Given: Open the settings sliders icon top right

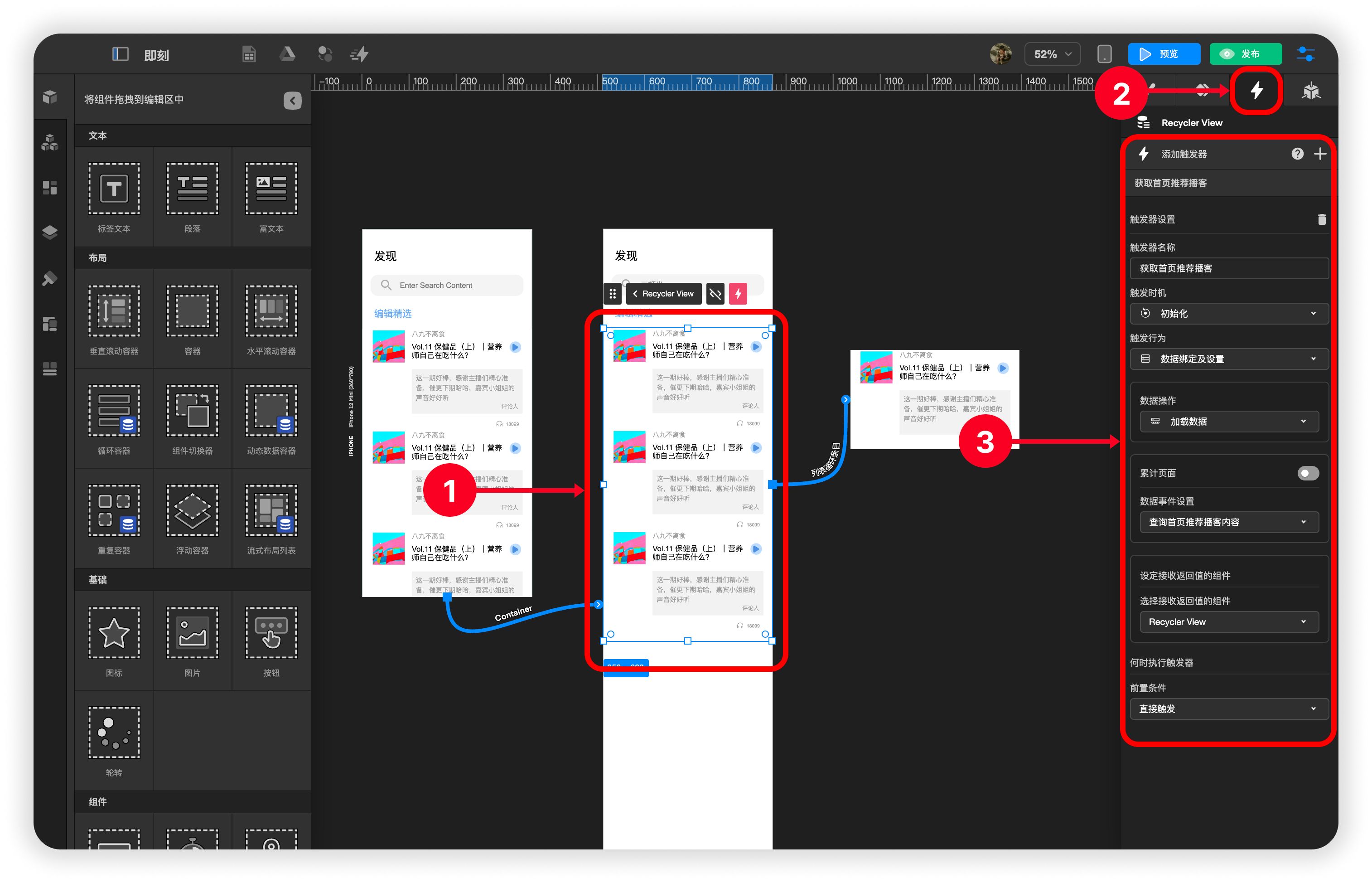Looking at the screenshot, I should [1305, 54].
